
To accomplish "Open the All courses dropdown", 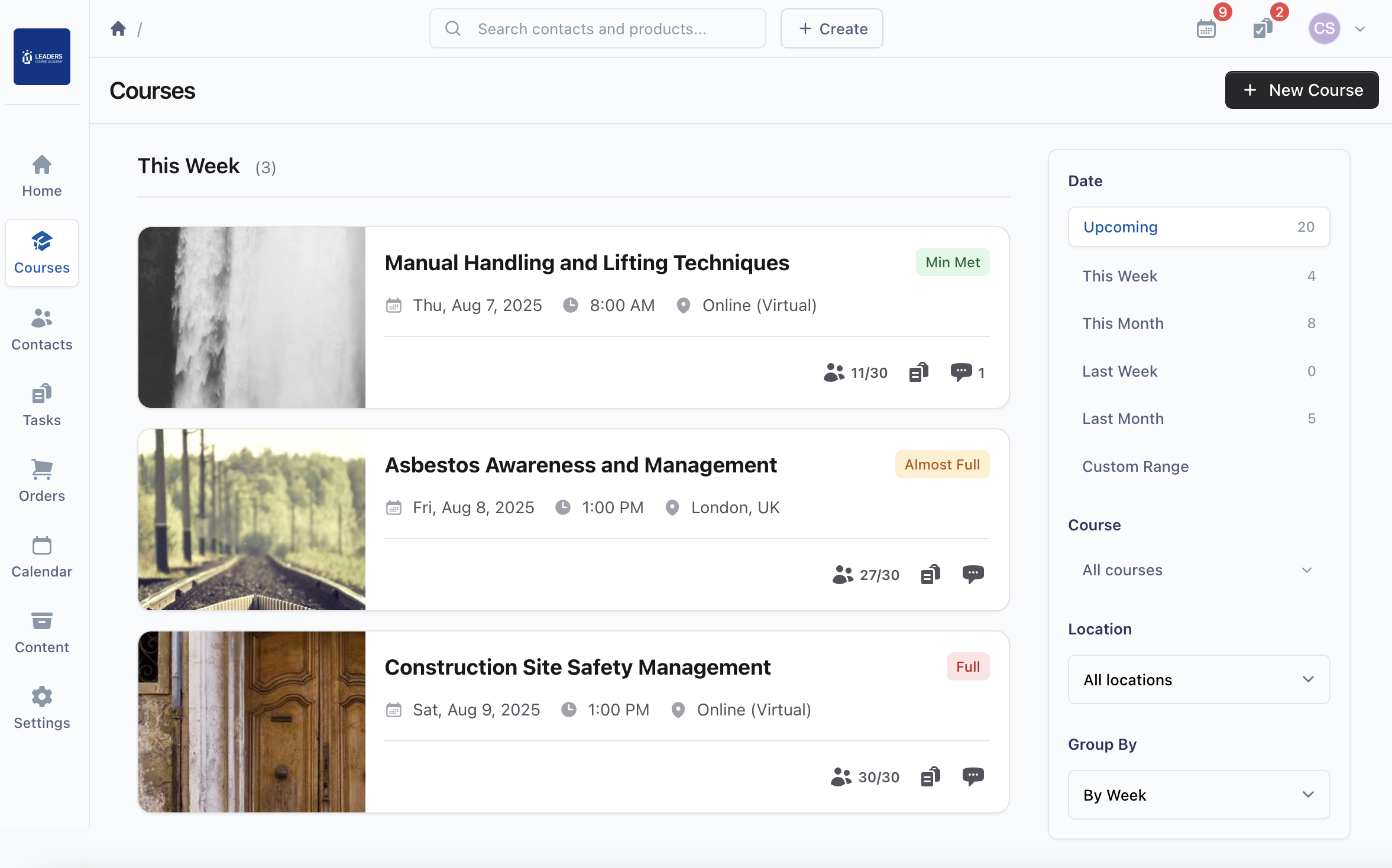I will [1199, 570].
